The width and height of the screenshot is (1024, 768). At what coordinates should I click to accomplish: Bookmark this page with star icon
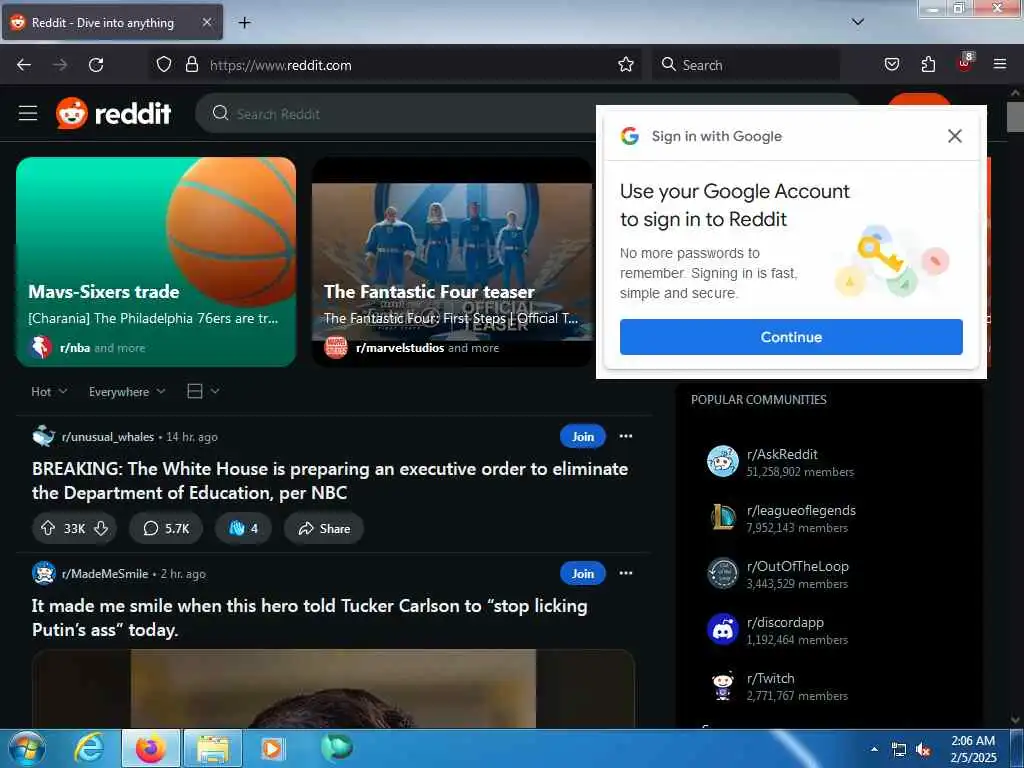tap(626, 65)
